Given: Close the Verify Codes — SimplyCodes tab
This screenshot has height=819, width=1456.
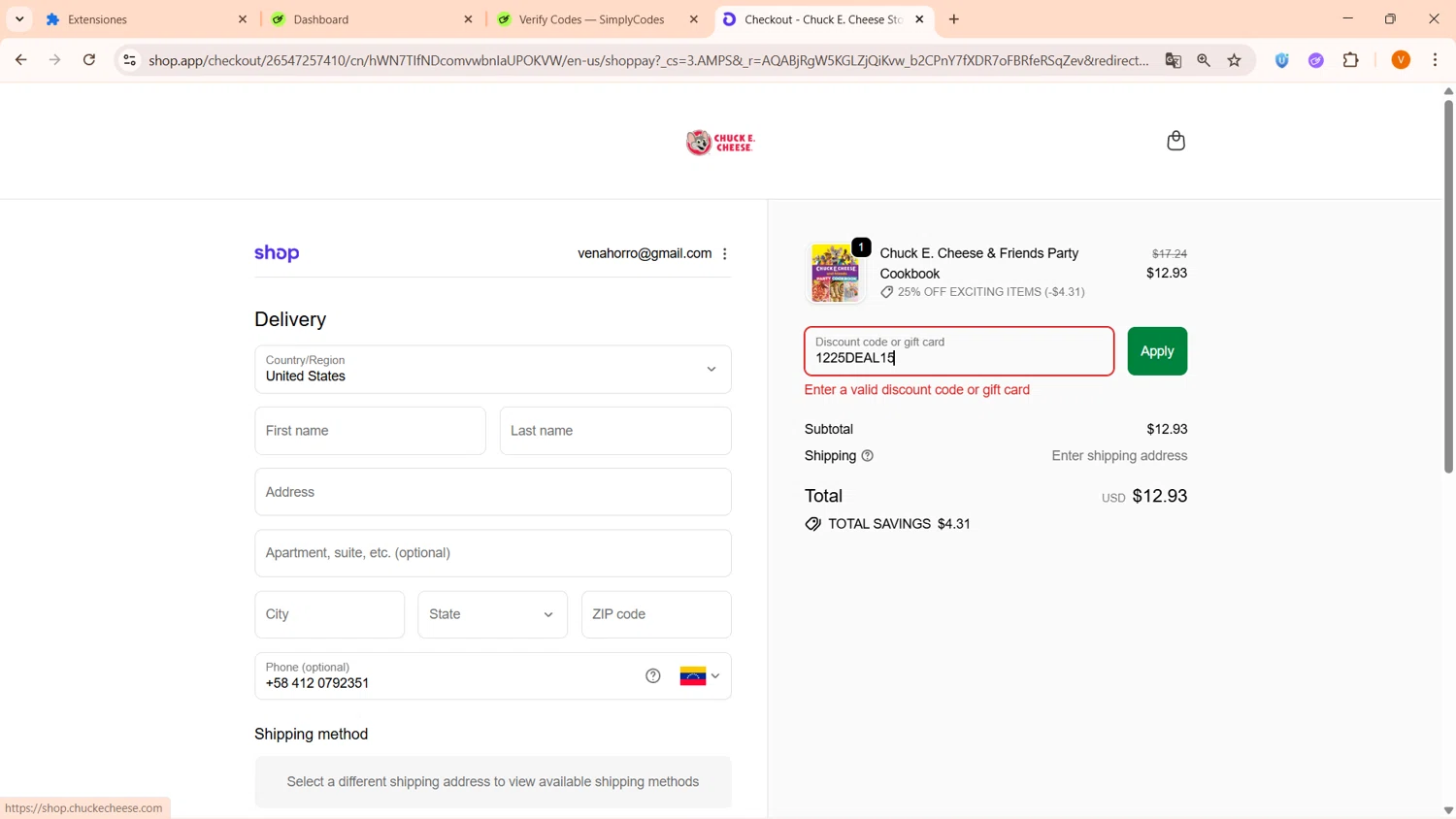Looking at the screenshot, I should coord(694,19).
